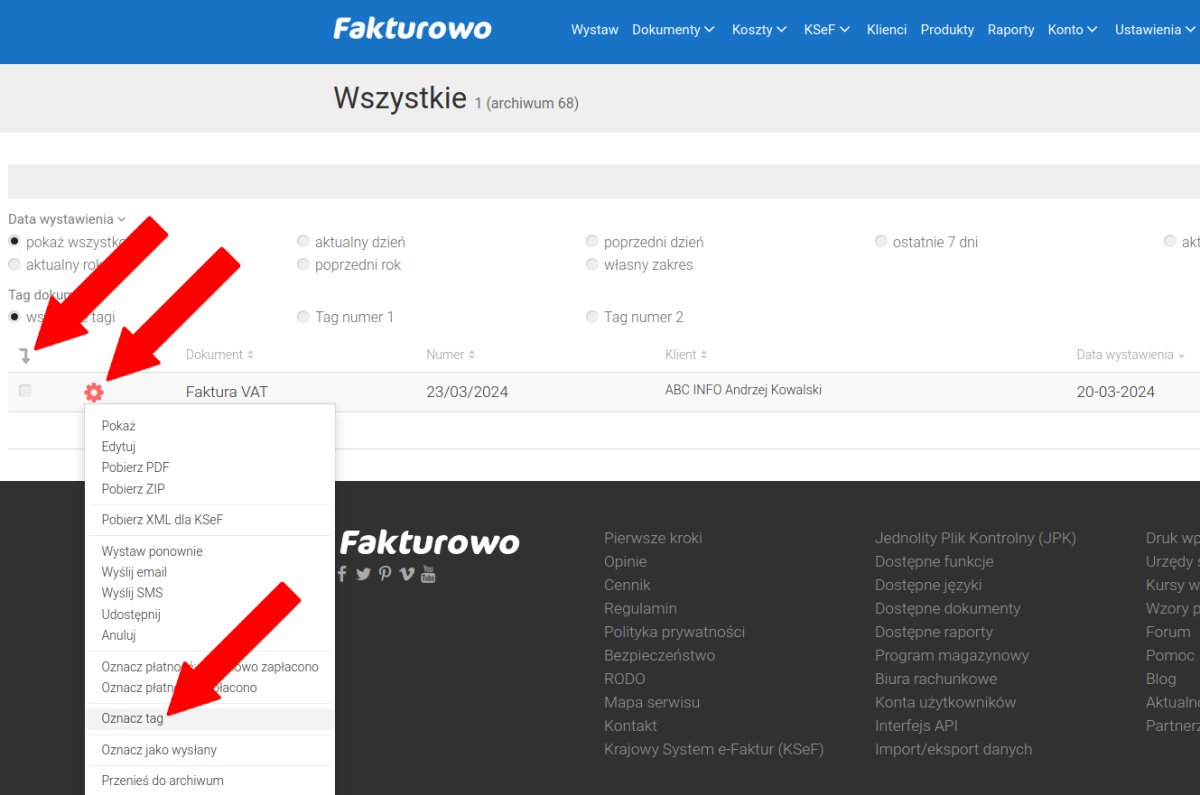Click the client 'ABC INFO Andrzej Kowalski'
This screenshot has height=795, width=1200.
click(x=743, y=390)
